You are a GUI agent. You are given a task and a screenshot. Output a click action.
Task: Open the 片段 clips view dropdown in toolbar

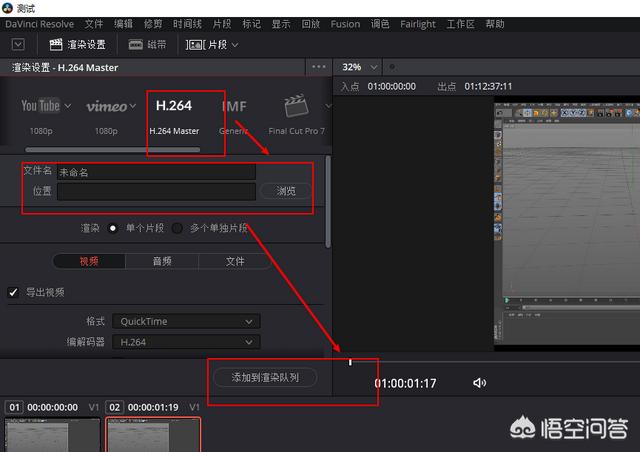tap(212, 45)
